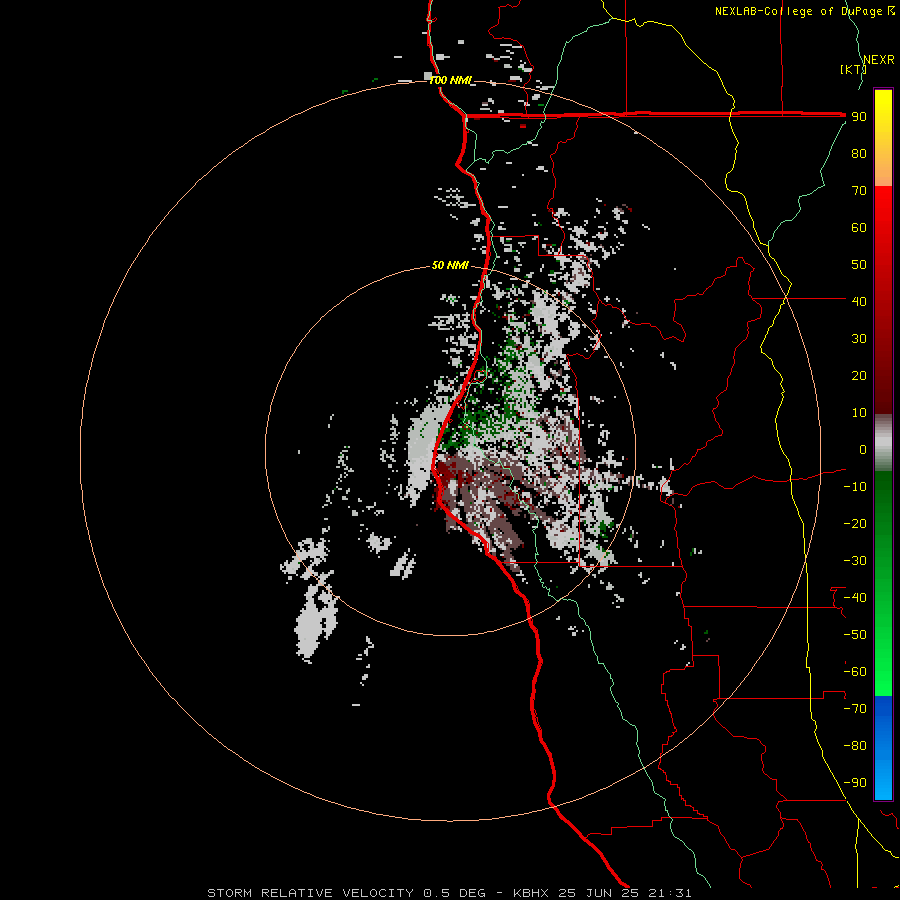The width and height of the screenshot is (900, 900).
Task: Click the -50 value on velocity scale
Action: 855,635
